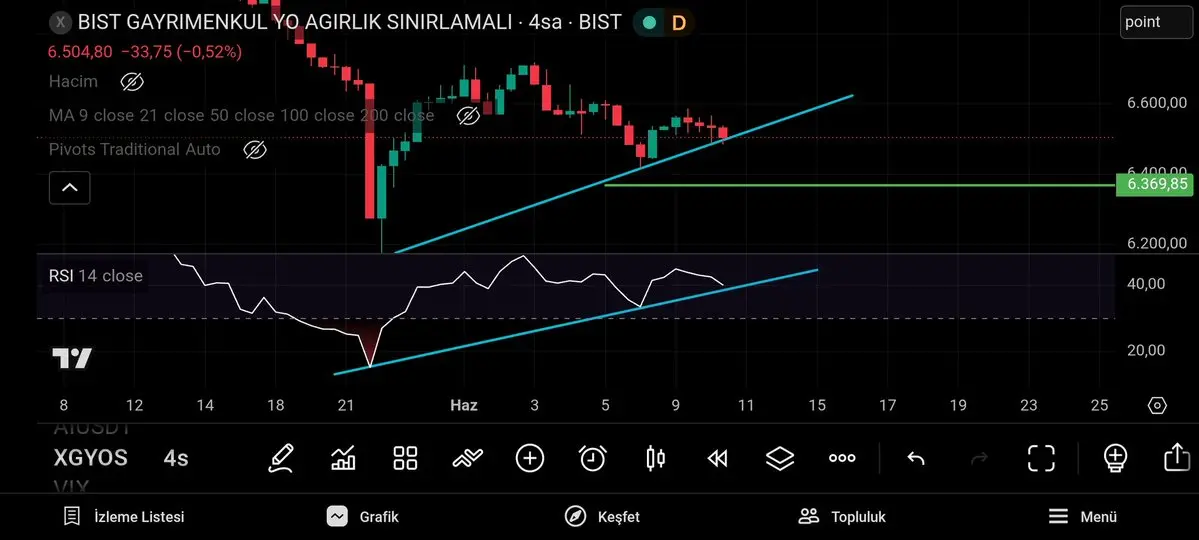
Task: Select the blue trendline on RSI pane
Action: click(577, 322)
